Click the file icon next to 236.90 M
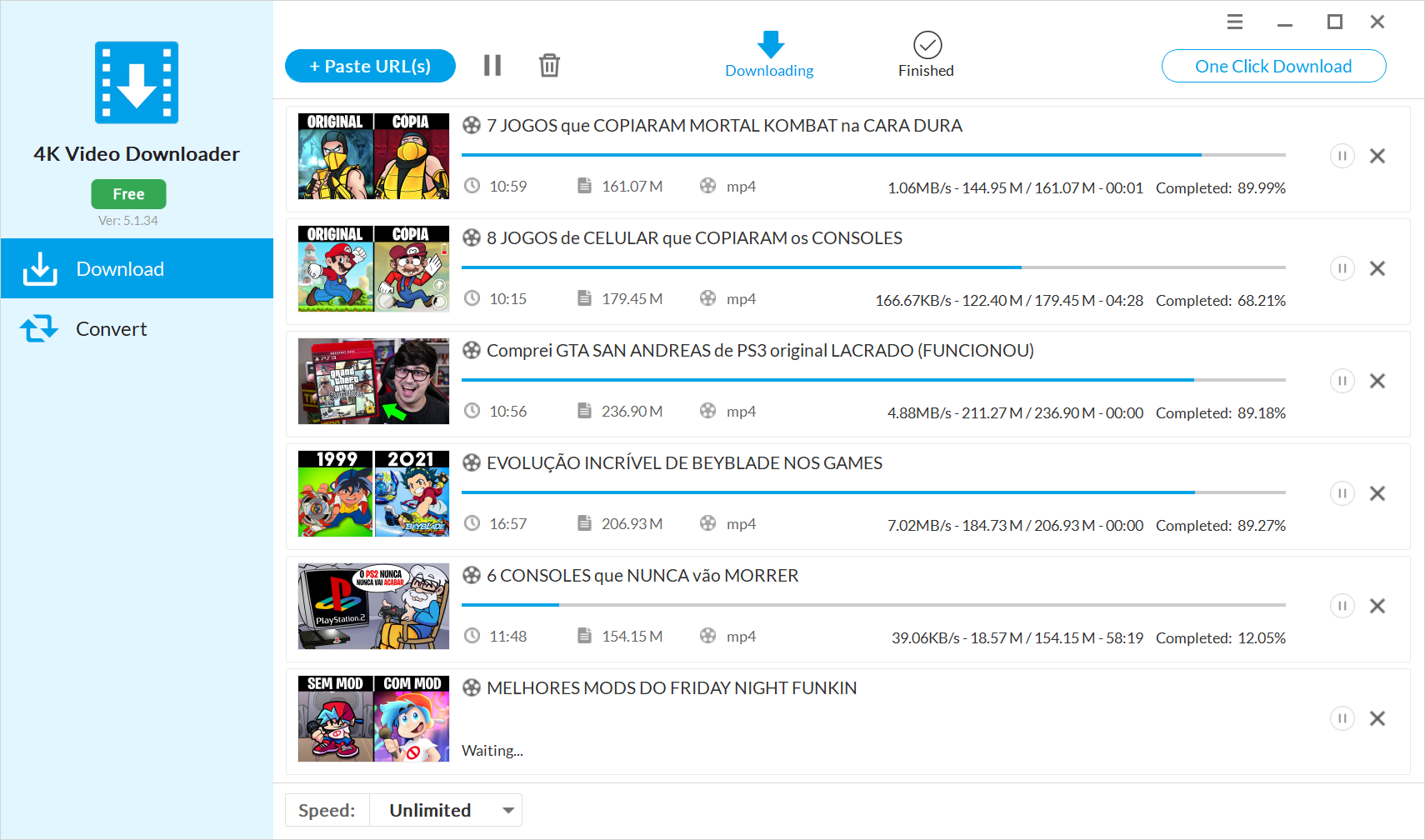The width and height of the screenshot is (1425, 840). click(584, 411)
